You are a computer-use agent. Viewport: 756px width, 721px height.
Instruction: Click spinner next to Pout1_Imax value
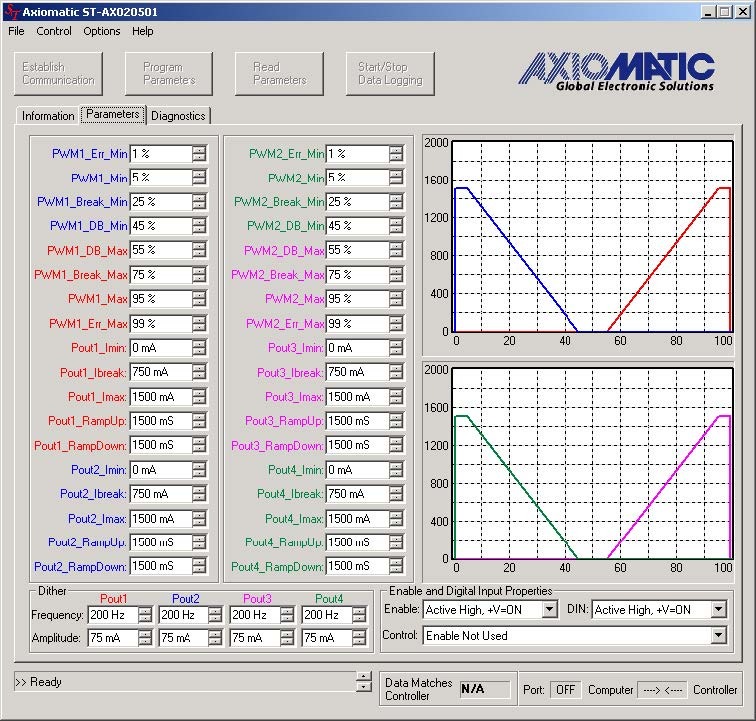tap(199, 397)
